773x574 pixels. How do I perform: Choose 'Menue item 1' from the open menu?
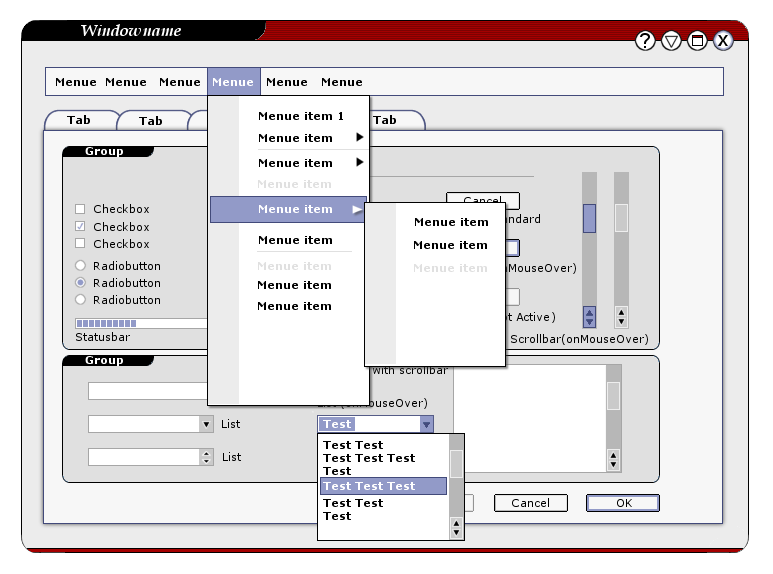tap(301, 116)
